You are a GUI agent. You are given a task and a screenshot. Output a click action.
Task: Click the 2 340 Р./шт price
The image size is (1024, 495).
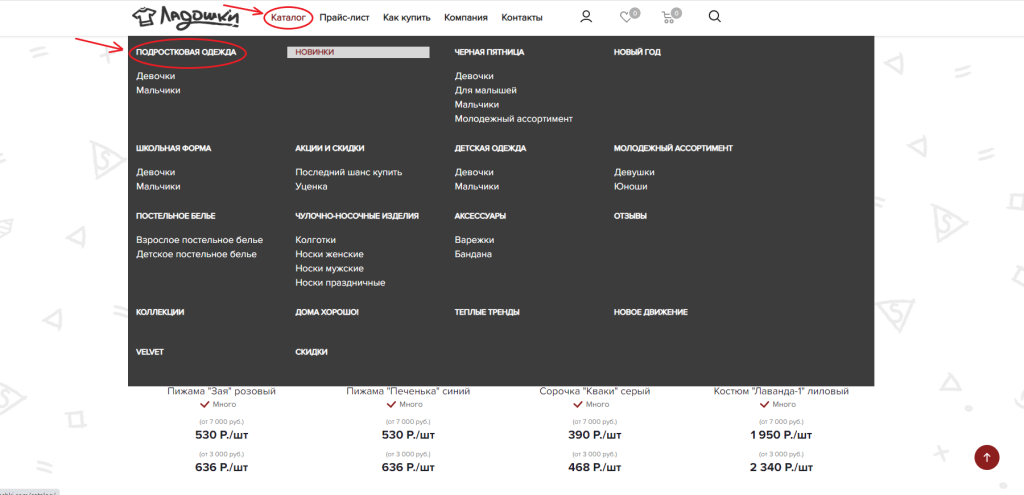tap(782, 467)
